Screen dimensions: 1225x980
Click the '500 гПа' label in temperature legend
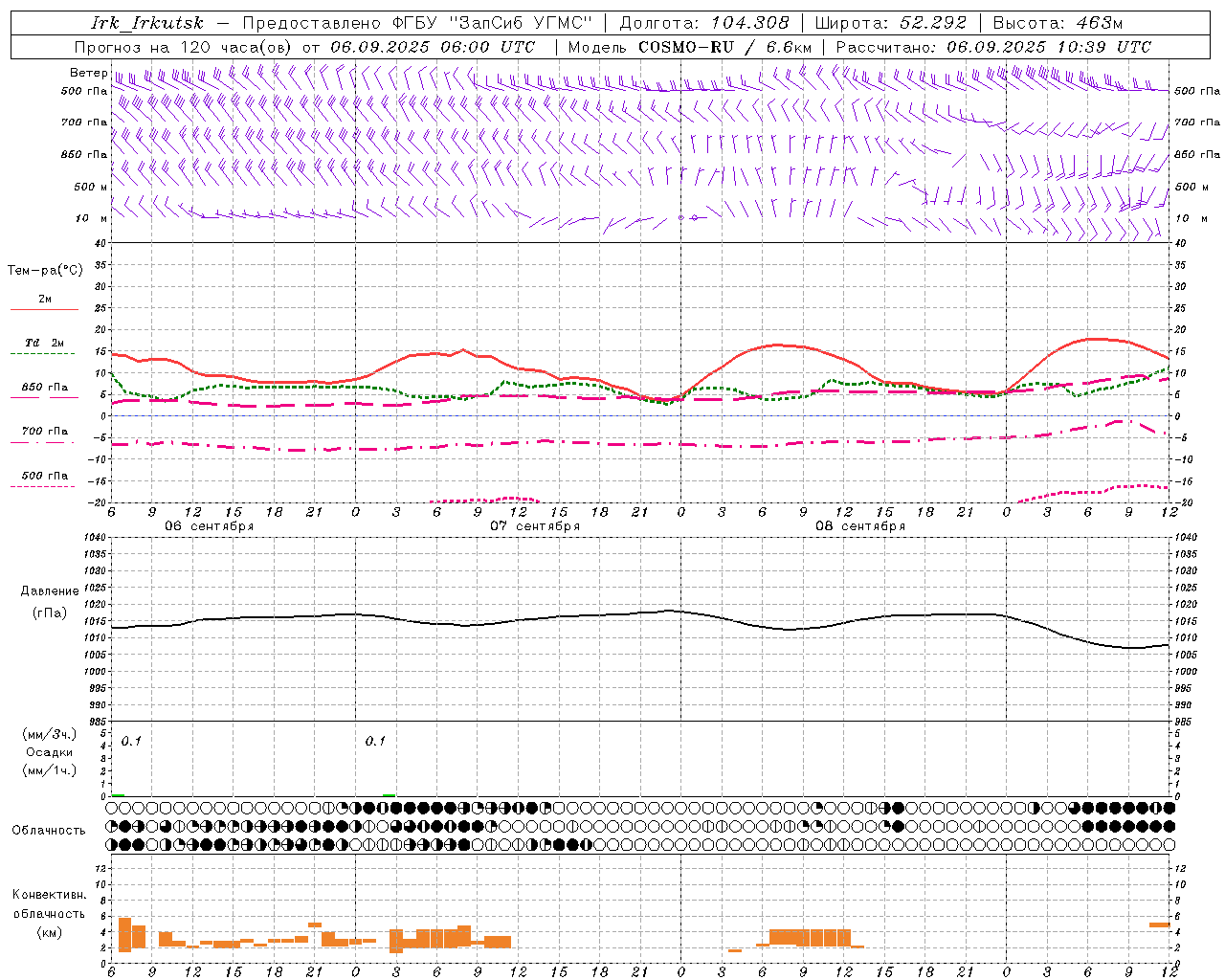coord(45,476)
